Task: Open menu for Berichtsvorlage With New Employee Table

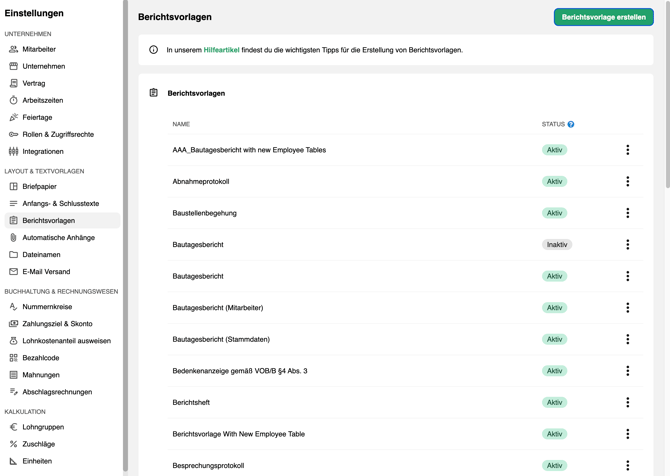Action: (628, 434)
